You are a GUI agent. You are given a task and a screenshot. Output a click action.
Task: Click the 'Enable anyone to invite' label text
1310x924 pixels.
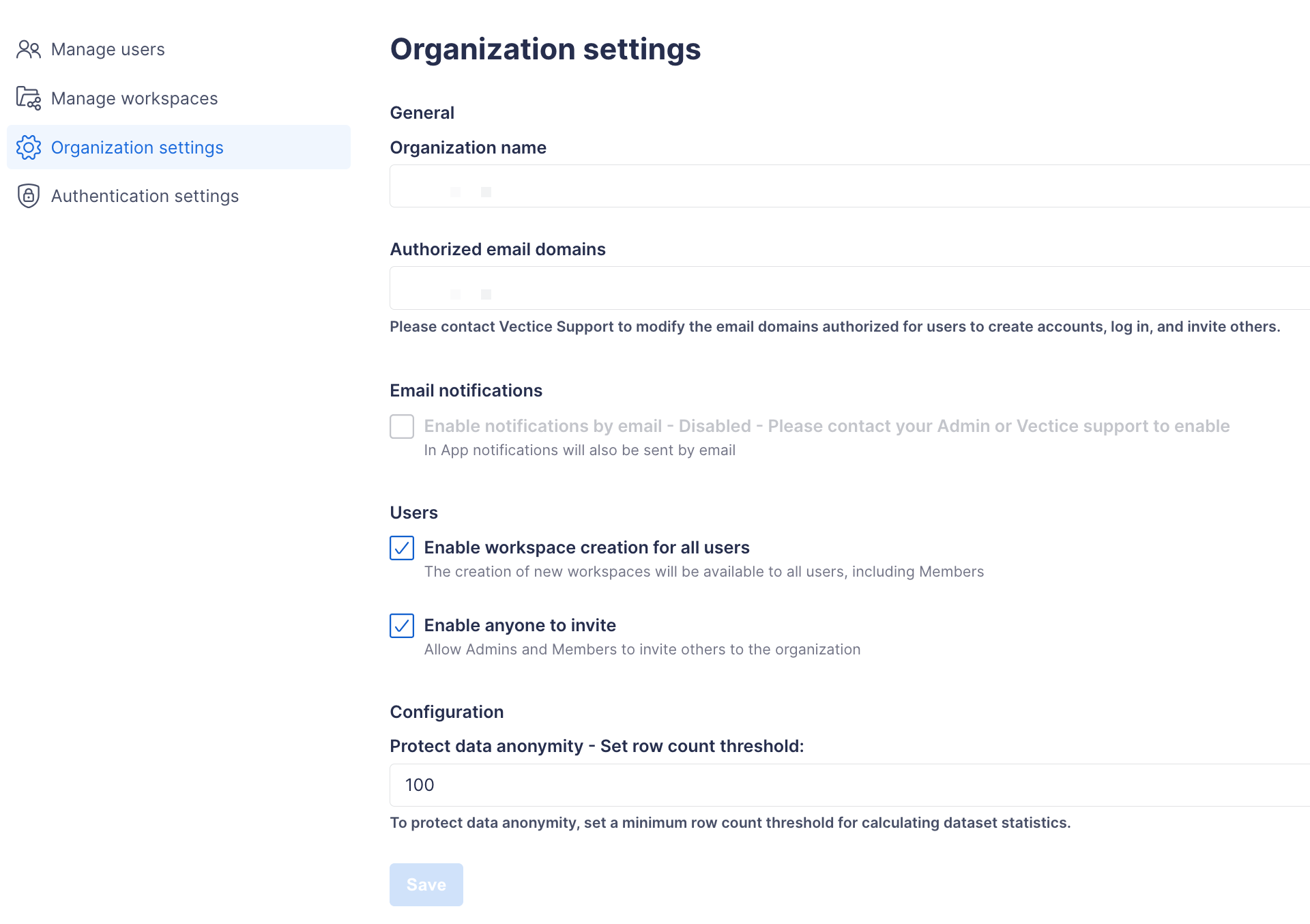[x=520, y=626]
